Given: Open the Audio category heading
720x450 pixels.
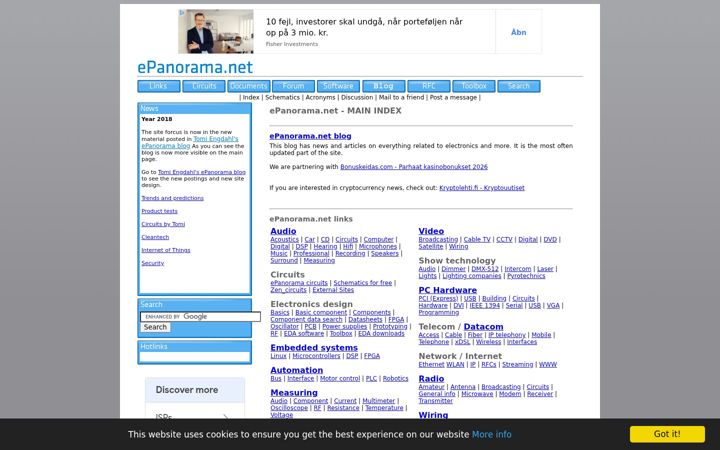Looking at the screenshot, I should (283, 231).
